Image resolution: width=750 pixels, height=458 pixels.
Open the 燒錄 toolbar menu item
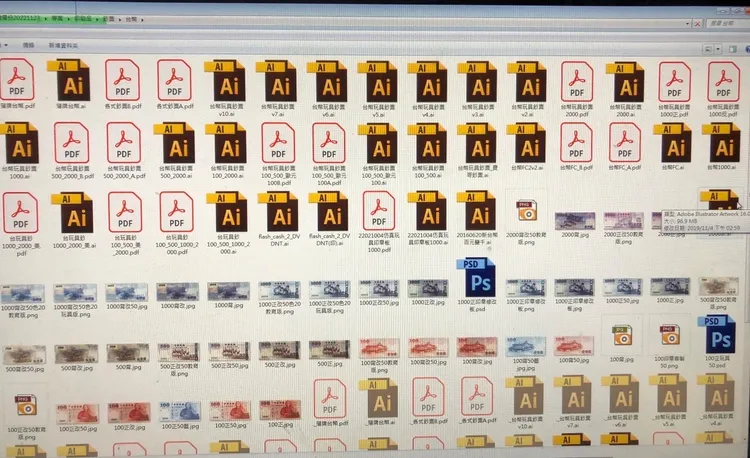[x=28, y=45]
